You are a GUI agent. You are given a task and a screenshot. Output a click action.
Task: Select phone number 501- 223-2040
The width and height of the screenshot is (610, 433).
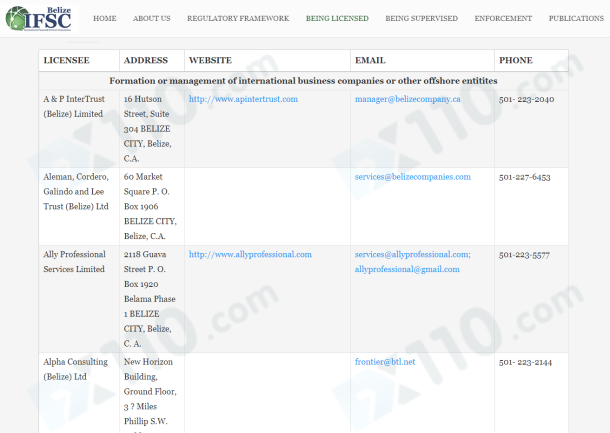527,100
